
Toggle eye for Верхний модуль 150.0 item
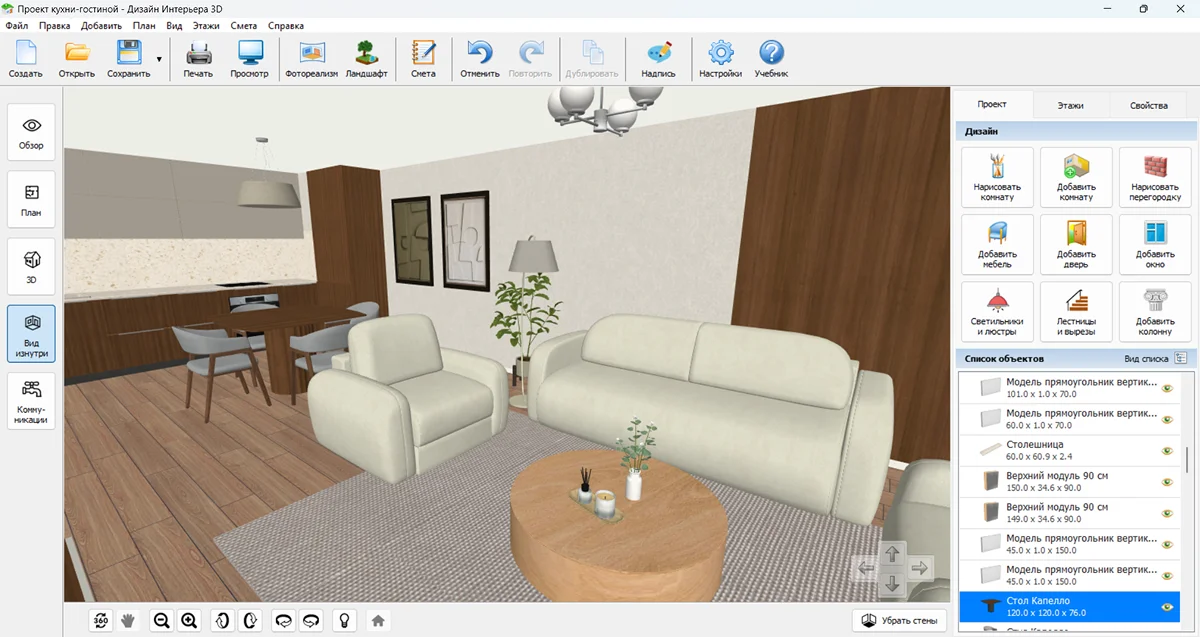tap(1166, 482)
